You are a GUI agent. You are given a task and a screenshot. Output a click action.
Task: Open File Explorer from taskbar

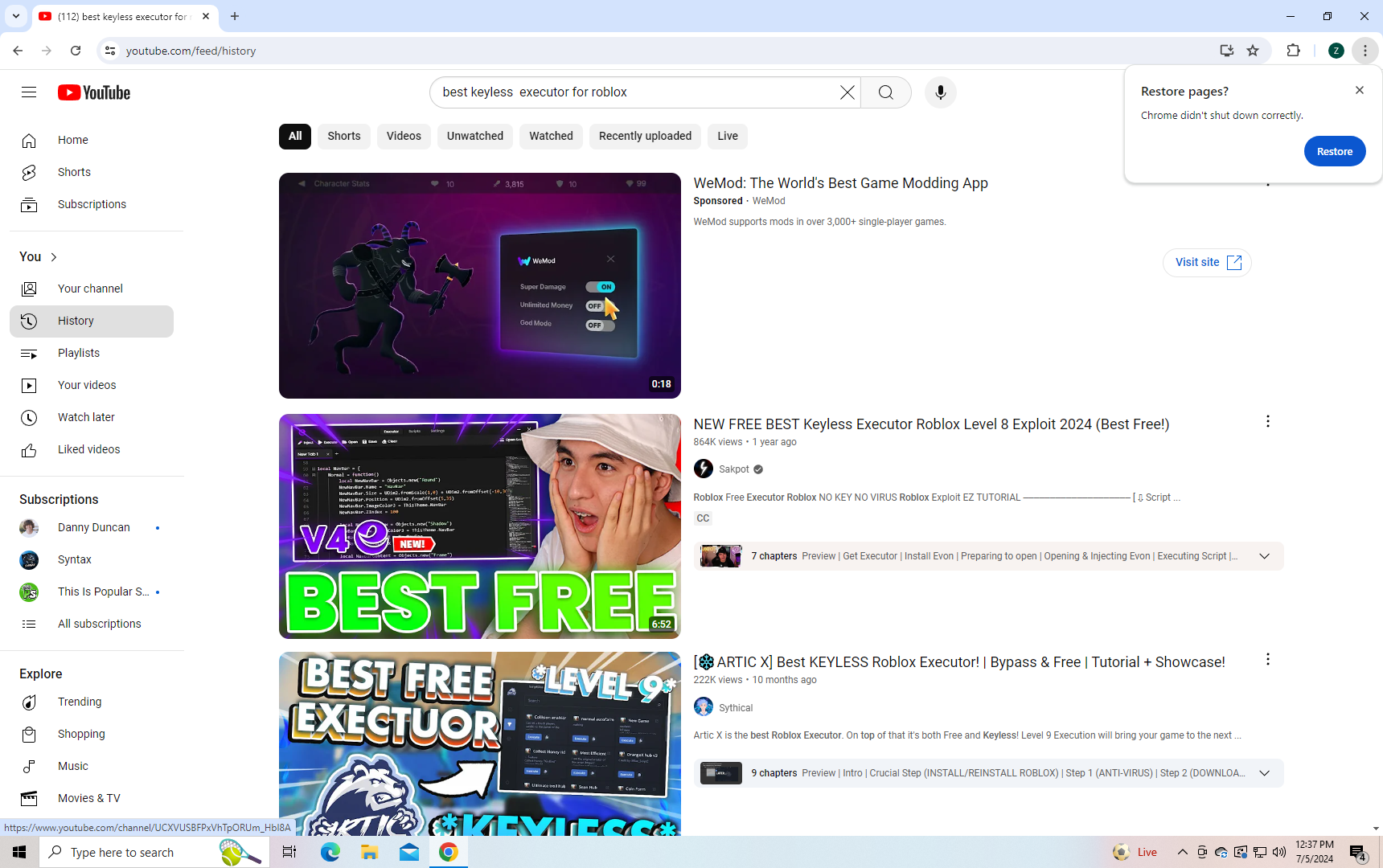click(x=369, y=852)
